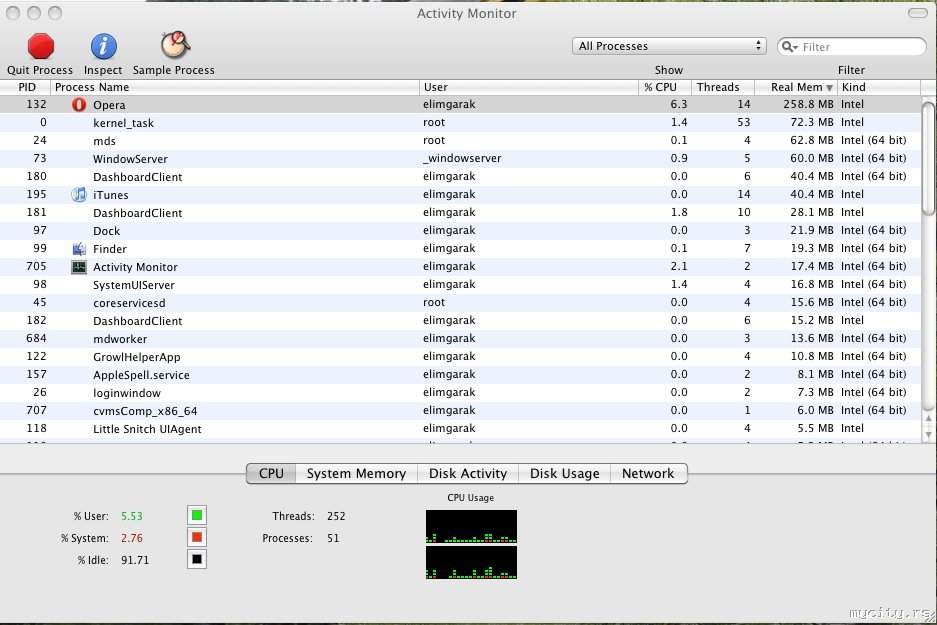Select DashboardClient row with PID 180
The width and height of the screenshot is (937, 625).
(460, 176)
